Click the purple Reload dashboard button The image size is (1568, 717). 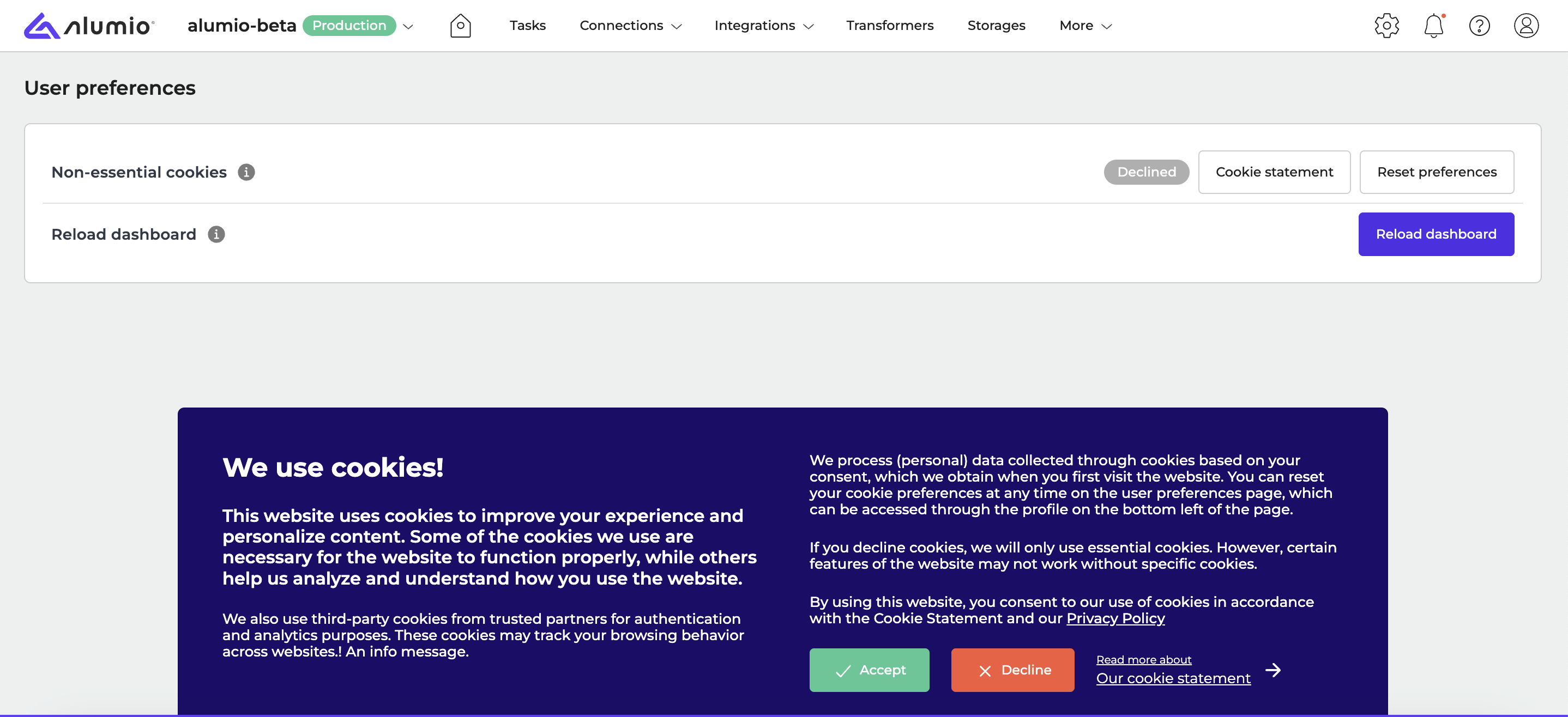coord(1436,234)
